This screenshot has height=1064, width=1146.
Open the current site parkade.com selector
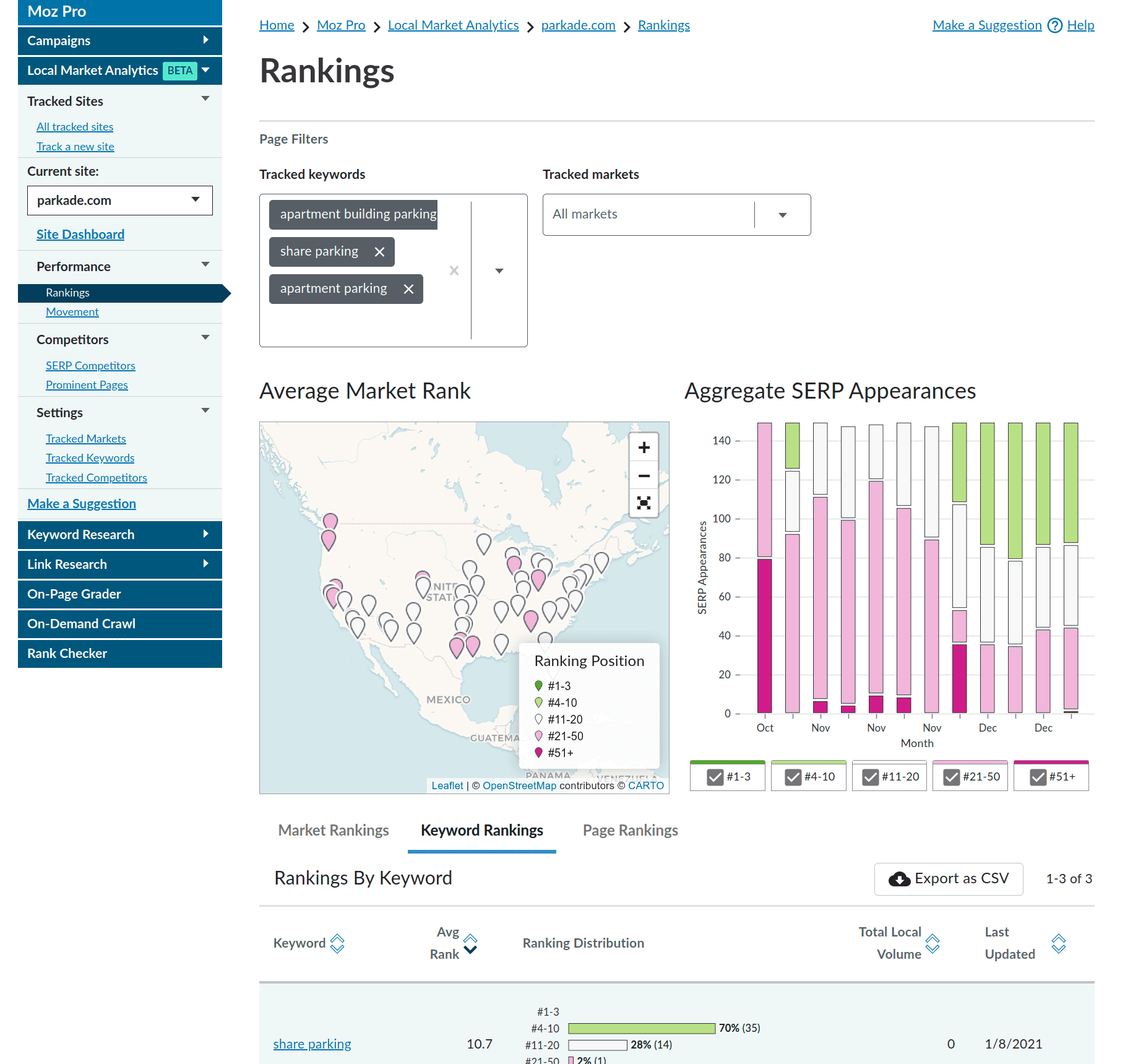pyautogui.click(x=120, y=201)
